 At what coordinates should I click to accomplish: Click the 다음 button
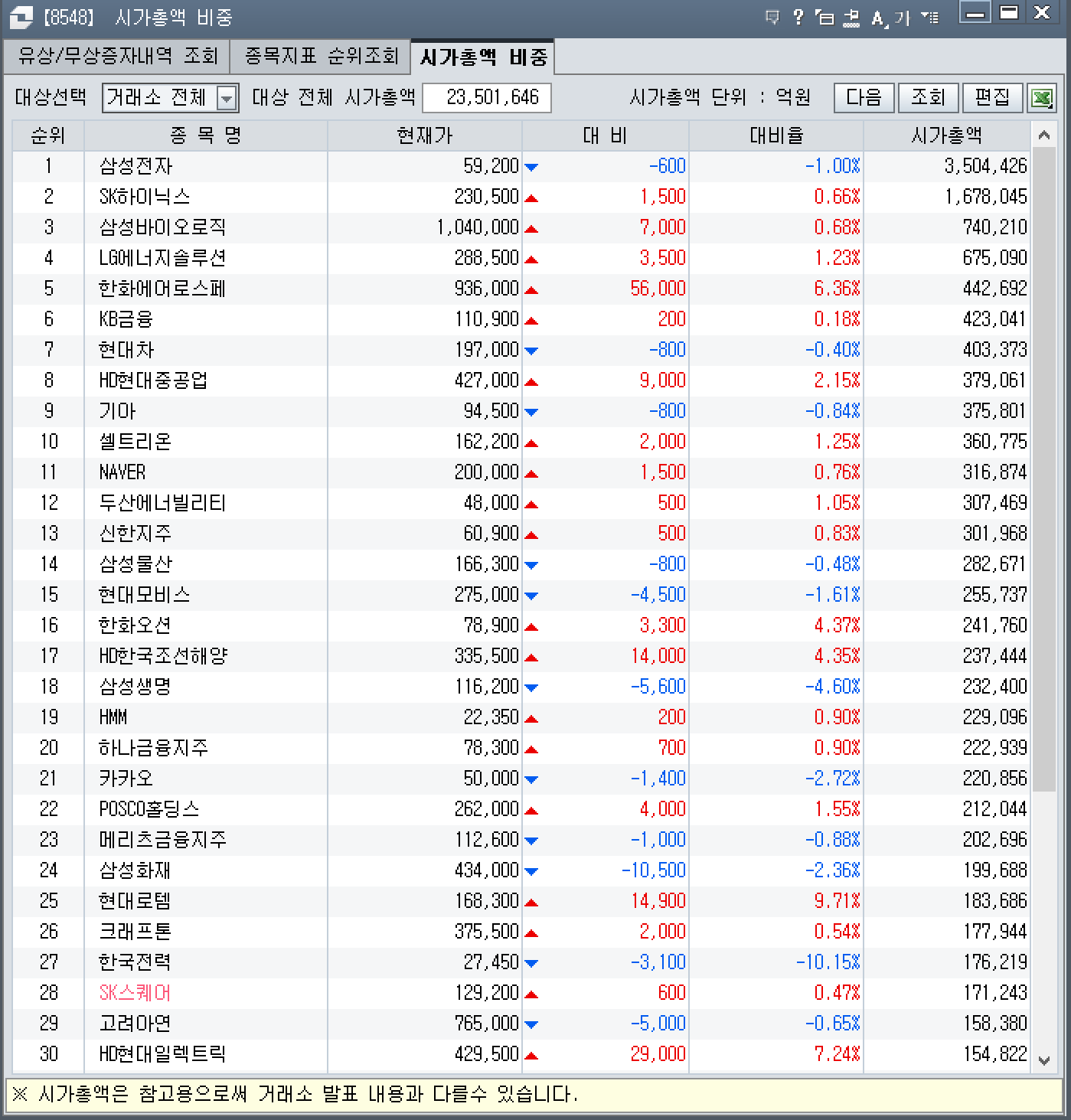[864, 97]
